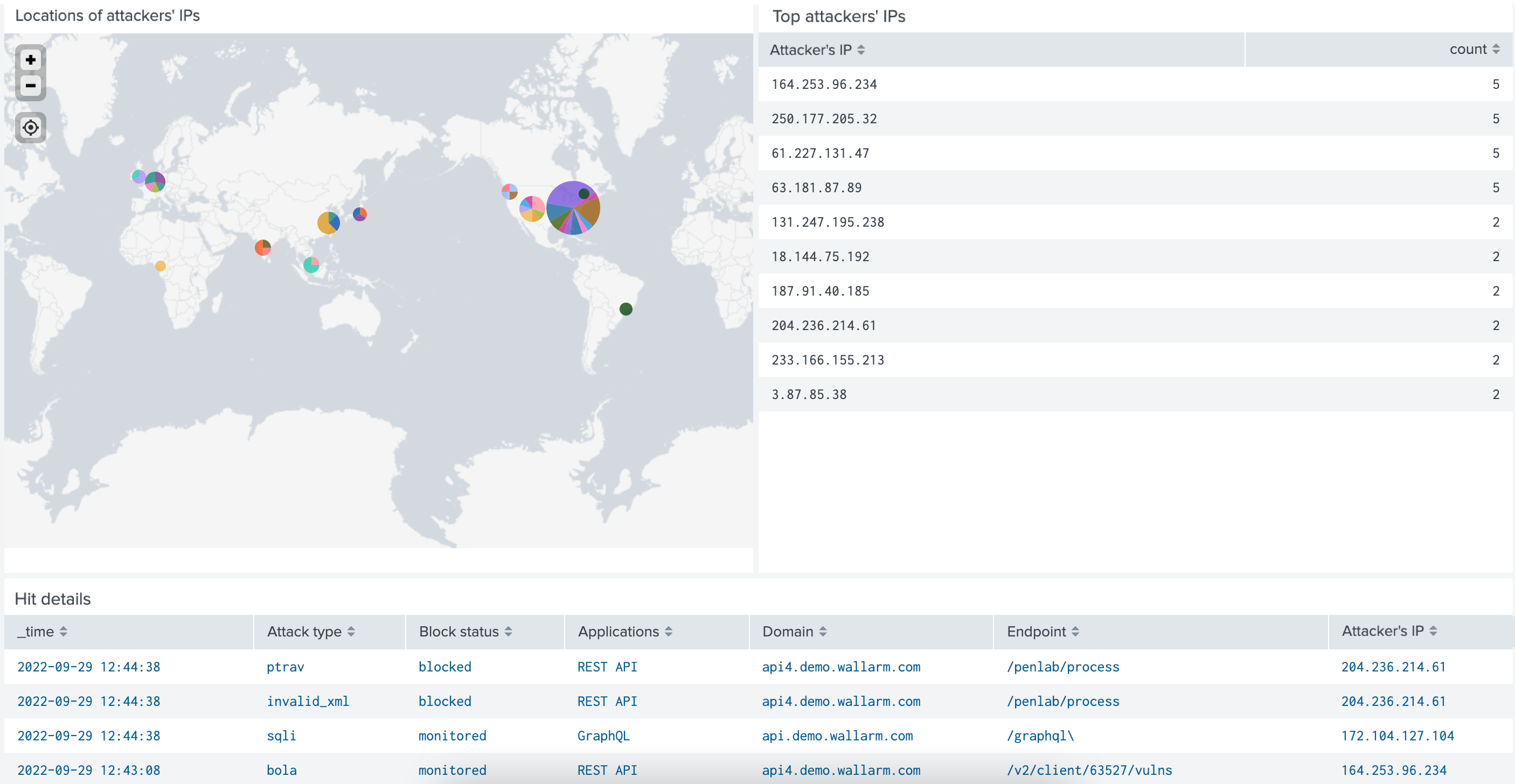This screenshot has width=1515, height=784.
Task: Reset map position with the target icon
Action: 30,127
